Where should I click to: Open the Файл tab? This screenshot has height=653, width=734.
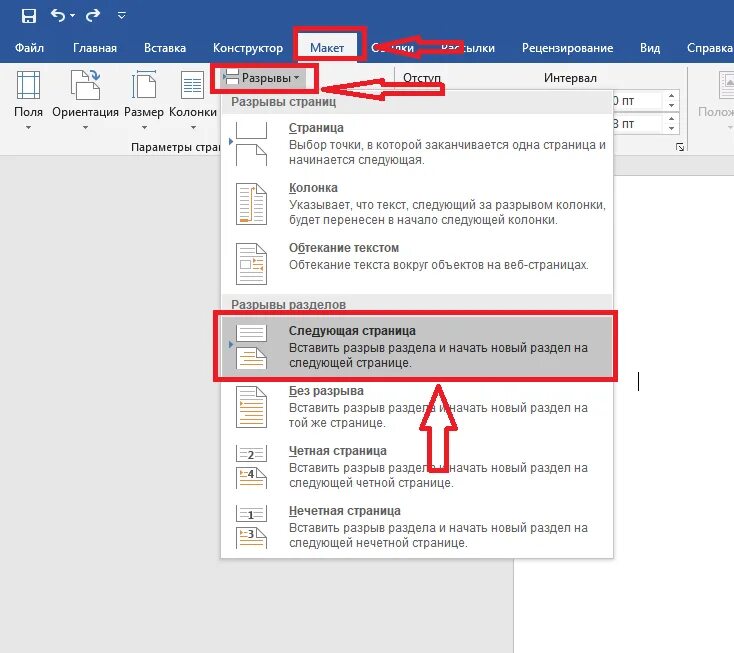click(x=29, y=48)
